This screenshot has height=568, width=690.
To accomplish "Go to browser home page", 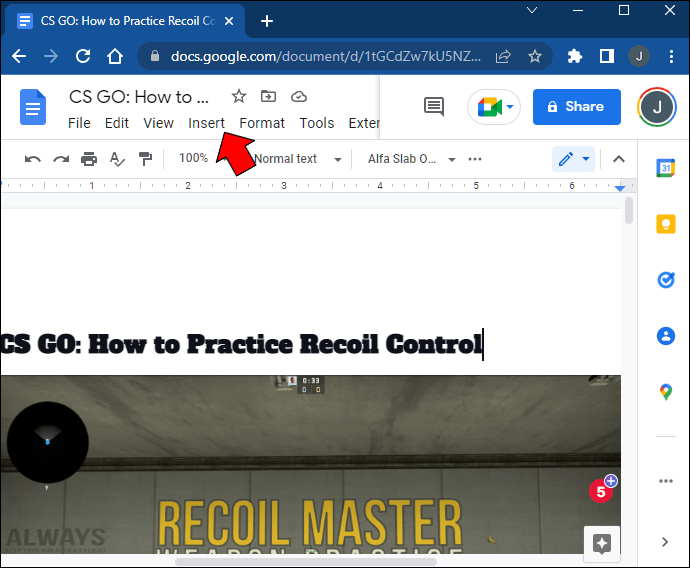I will coord(115,56).
